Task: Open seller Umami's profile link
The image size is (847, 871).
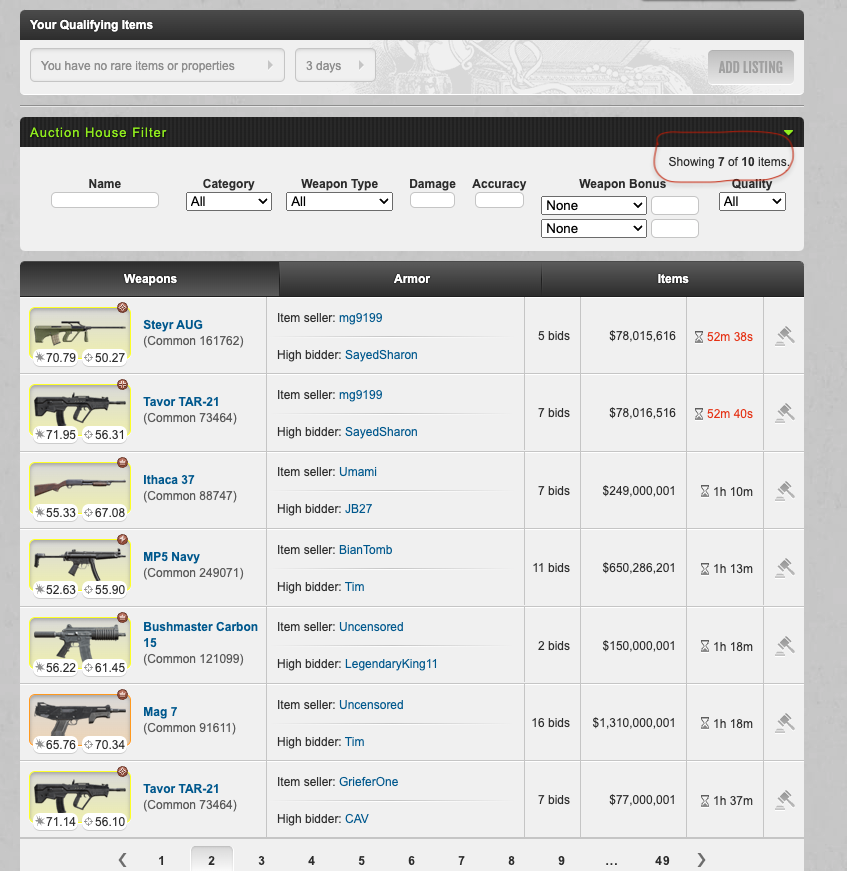Action: (x=358, y=472)
